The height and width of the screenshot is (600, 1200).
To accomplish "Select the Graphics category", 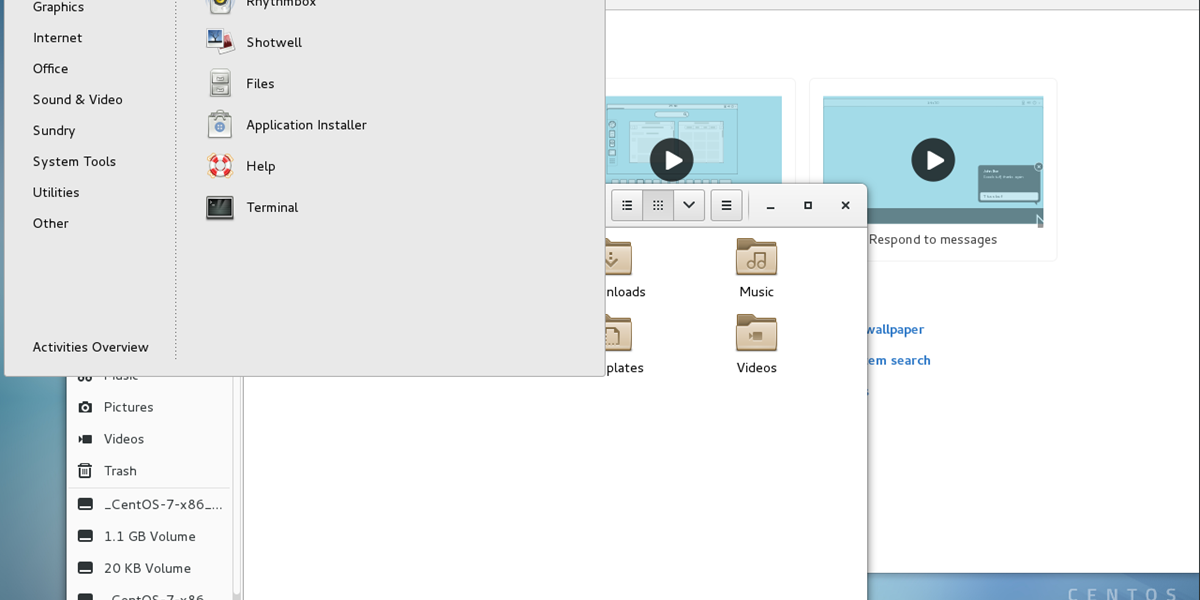I will (x=58, y=7).
